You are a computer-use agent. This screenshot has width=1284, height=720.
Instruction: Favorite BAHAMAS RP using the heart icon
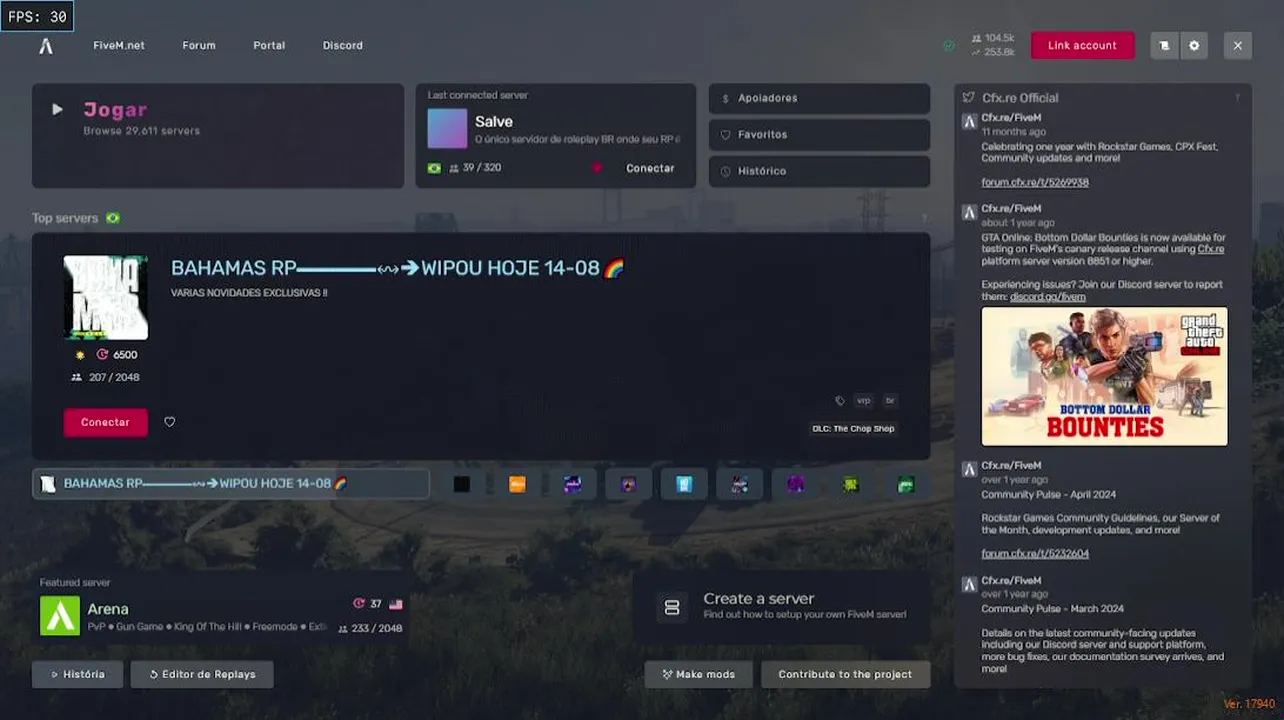169,422
